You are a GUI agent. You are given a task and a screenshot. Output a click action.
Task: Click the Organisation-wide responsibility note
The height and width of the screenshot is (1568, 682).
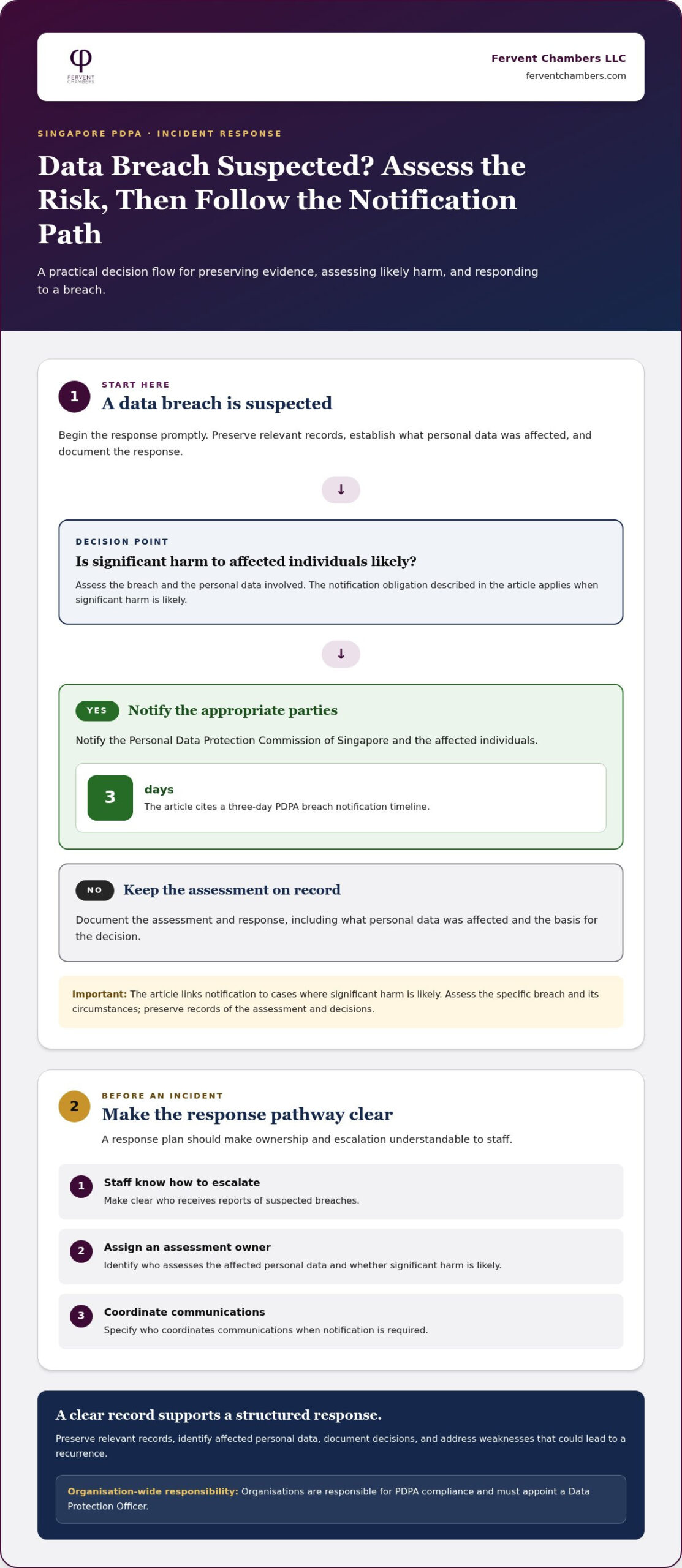tap(341, 1499)
